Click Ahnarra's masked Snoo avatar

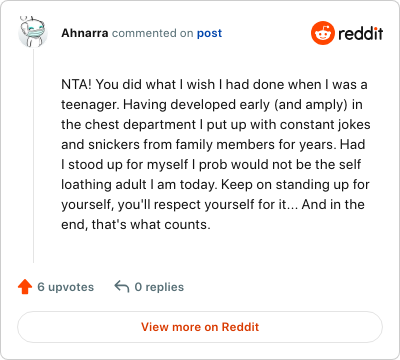33,32
